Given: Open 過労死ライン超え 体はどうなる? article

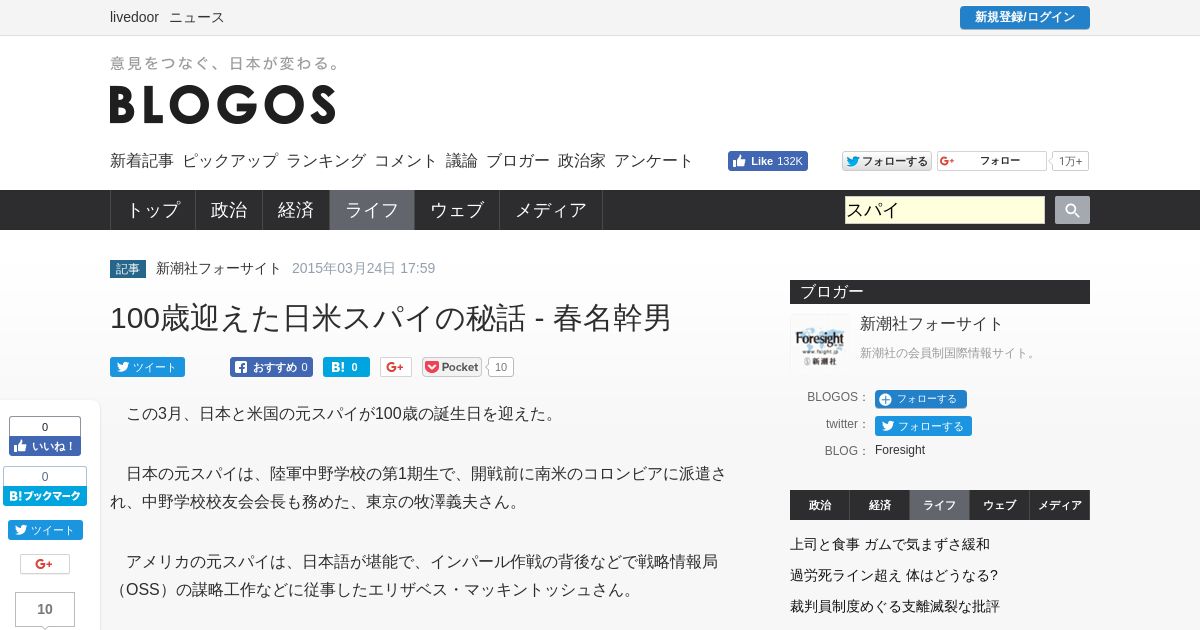Looking at the screenshot, I should click(894, 575).
